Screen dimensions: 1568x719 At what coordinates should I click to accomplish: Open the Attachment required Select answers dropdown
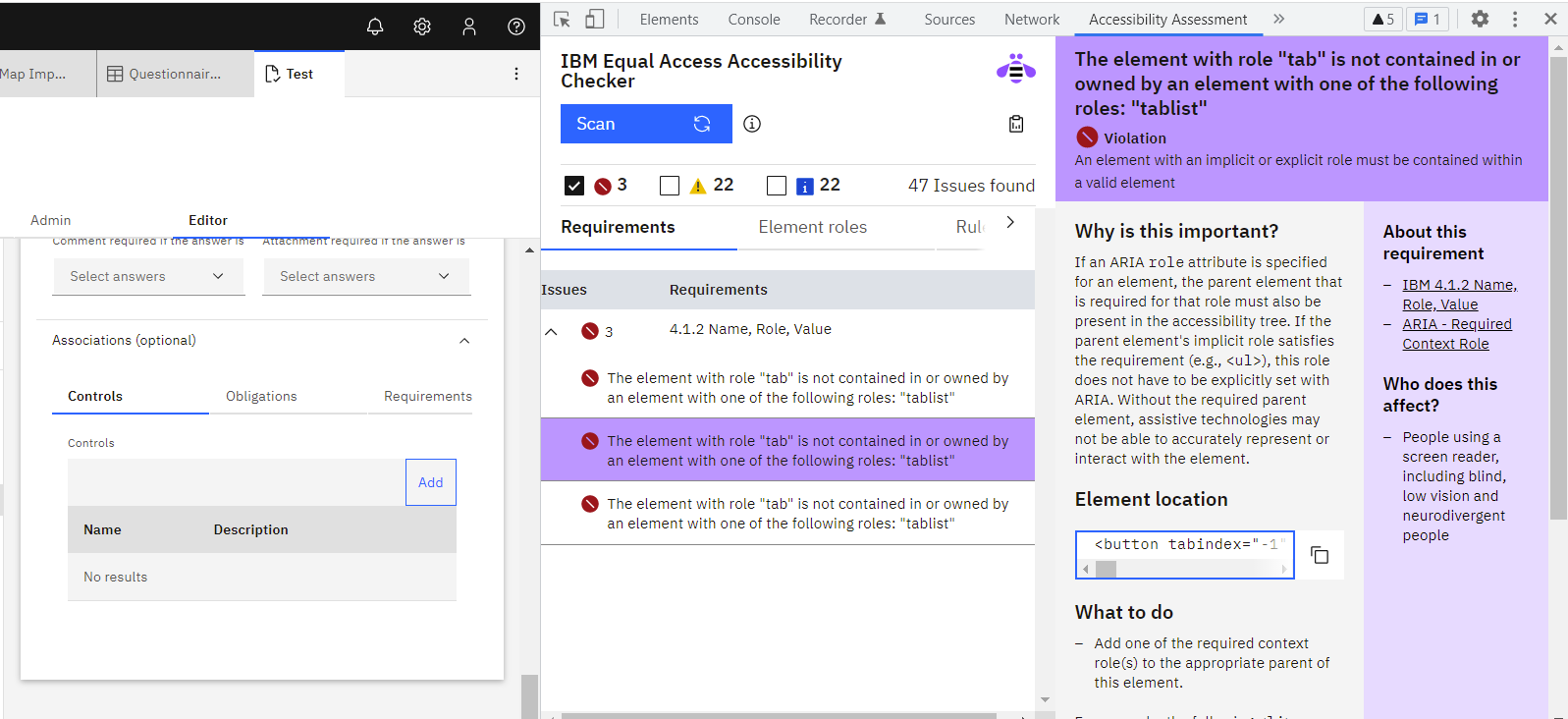pyautogui.click(x=366, y=277)
